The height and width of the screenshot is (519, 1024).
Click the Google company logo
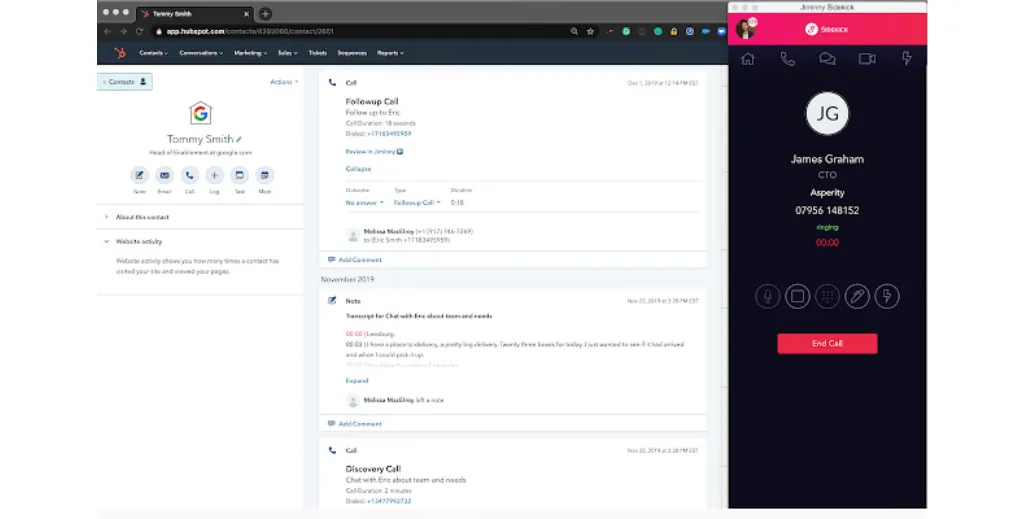coord(200,114)
